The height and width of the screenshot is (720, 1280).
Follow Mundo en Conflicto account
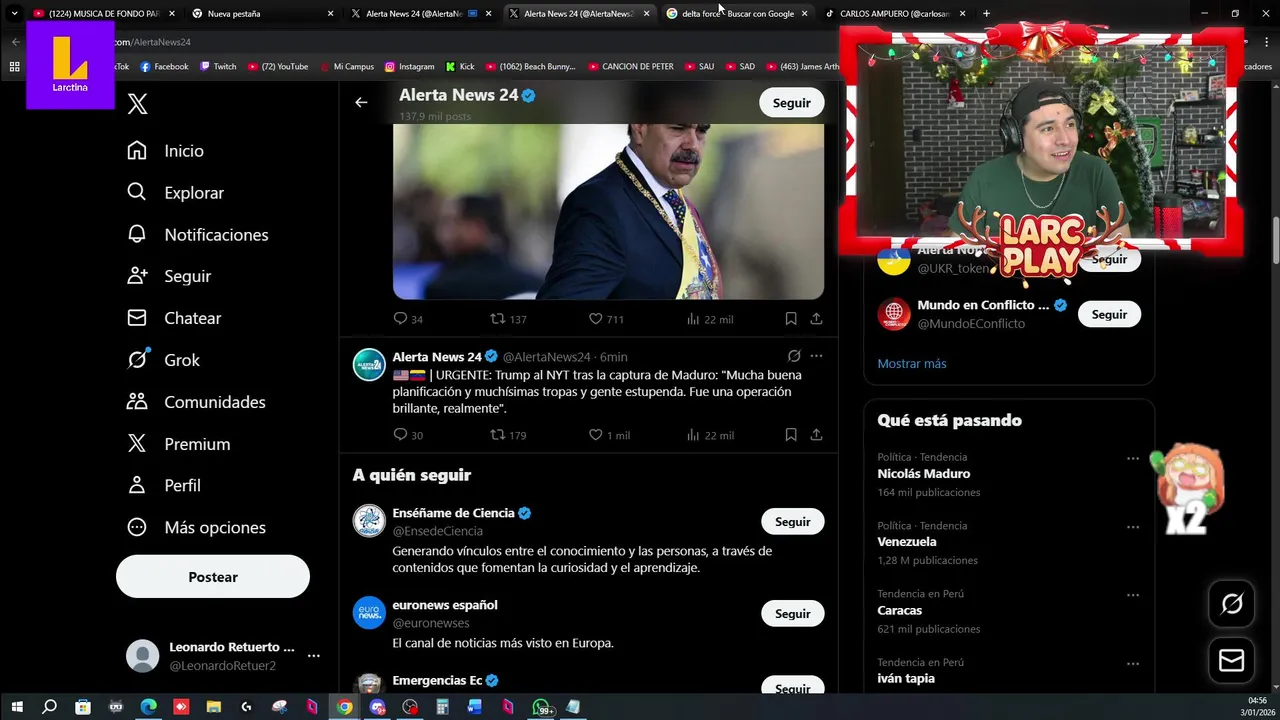point(1109,314)
